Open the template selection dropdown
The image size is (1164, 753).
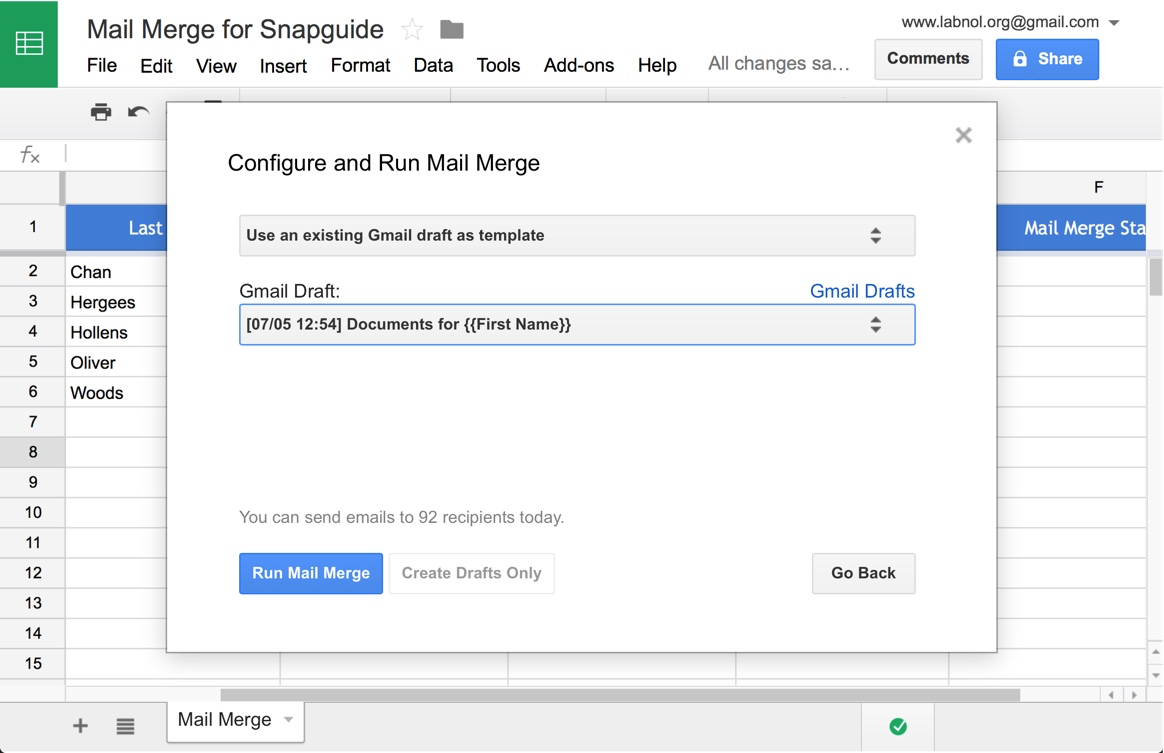(x=576, y=235)
